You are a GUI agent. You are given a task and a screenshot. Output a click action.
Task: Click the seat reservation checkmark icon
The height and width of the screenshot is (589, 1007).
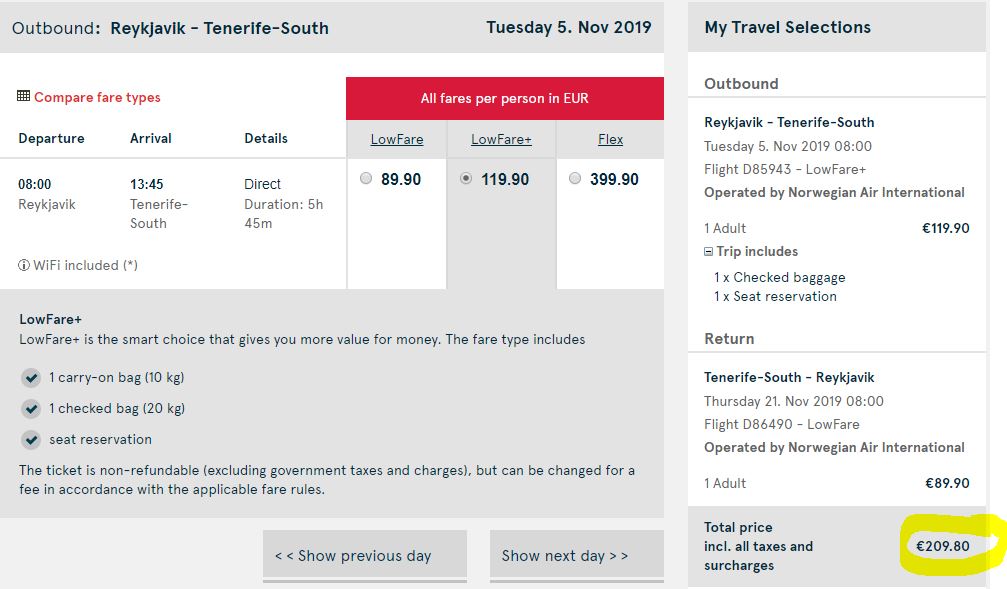click(x=31, y=440)
